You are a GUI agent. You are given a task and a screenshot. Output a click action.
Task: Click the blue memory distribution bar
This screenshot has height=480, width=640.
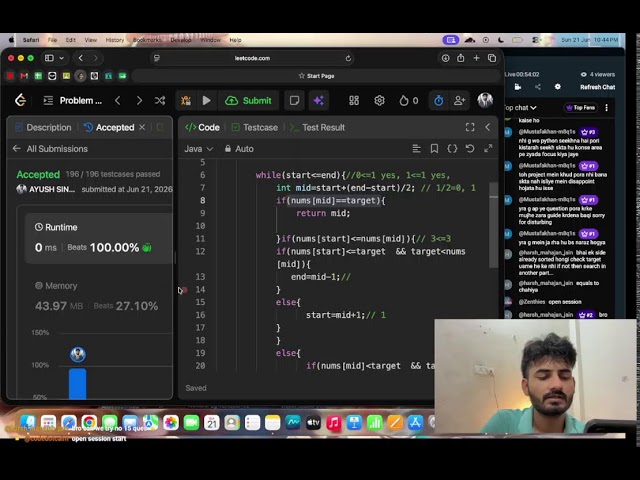coord(78,383)
